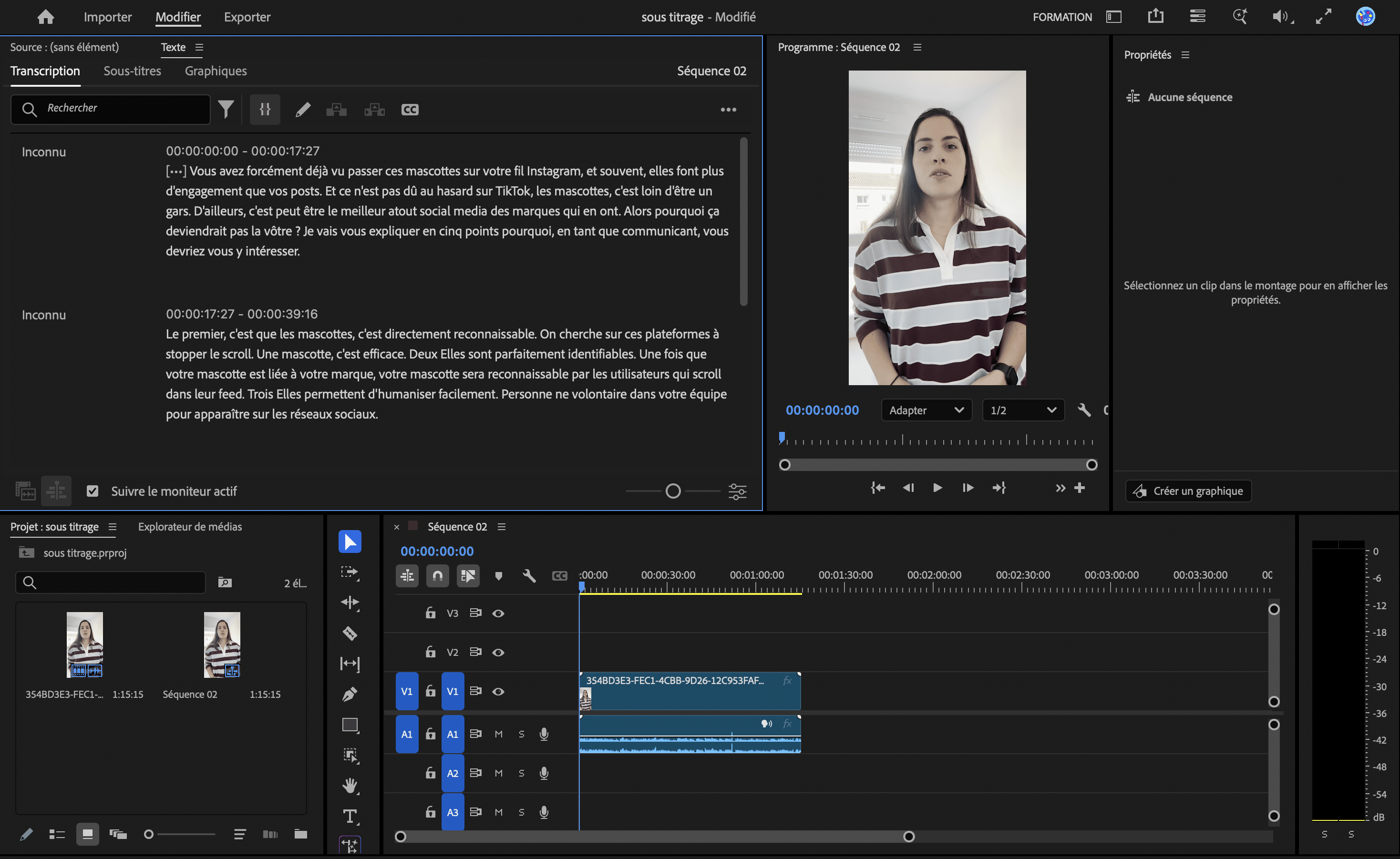The image size is (1400, 859).
Task: Step forward one frame in the Program monitor
Action: 968,488
